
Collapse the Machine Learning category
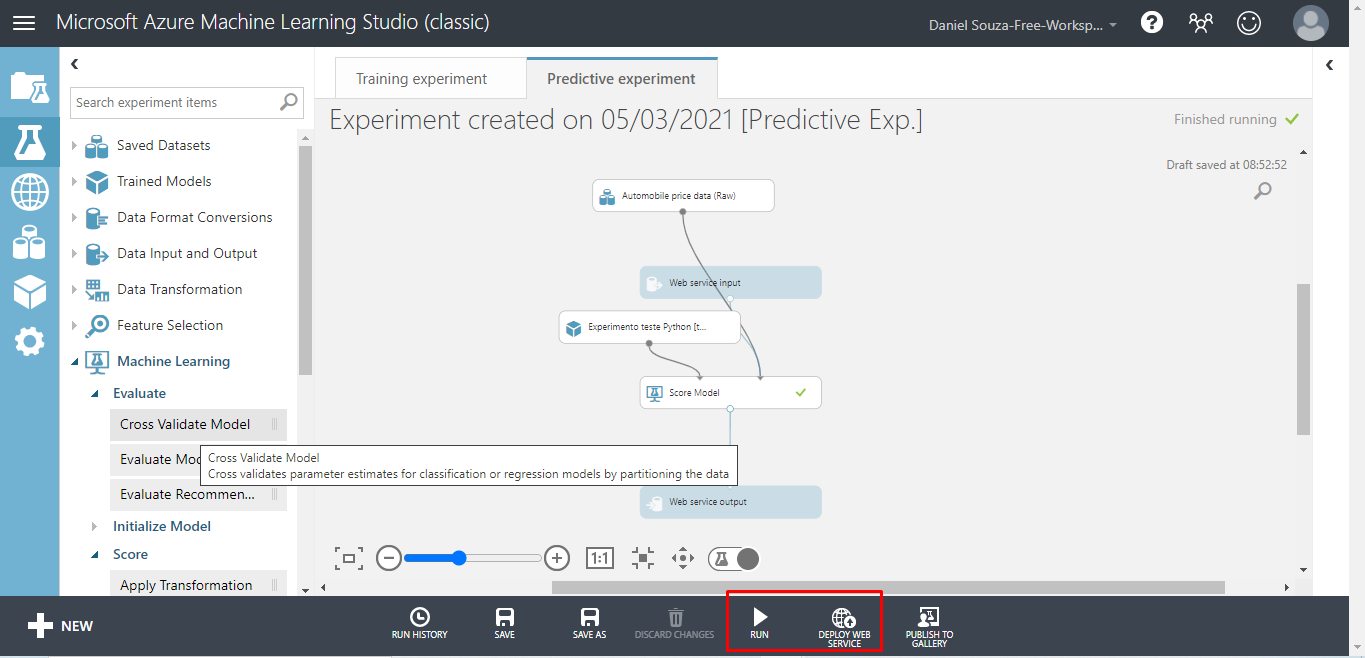[74, 362]
